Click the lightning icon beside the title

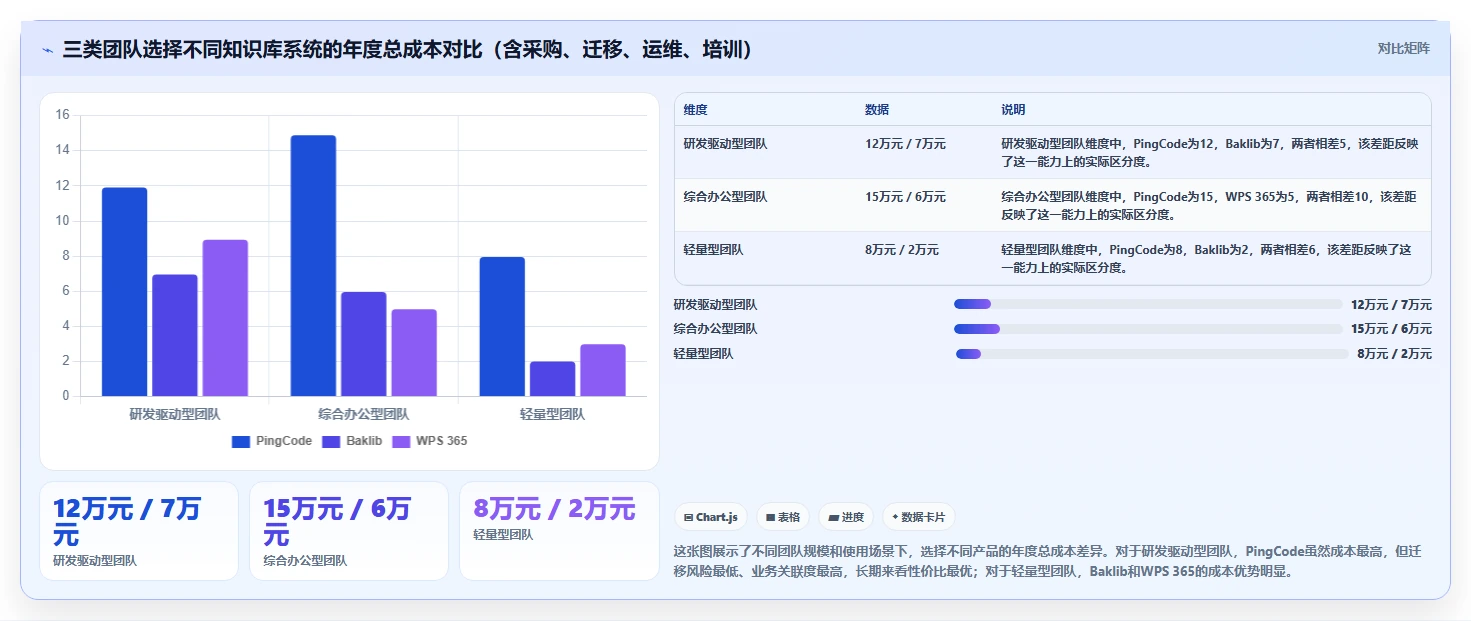click(47, 50)
